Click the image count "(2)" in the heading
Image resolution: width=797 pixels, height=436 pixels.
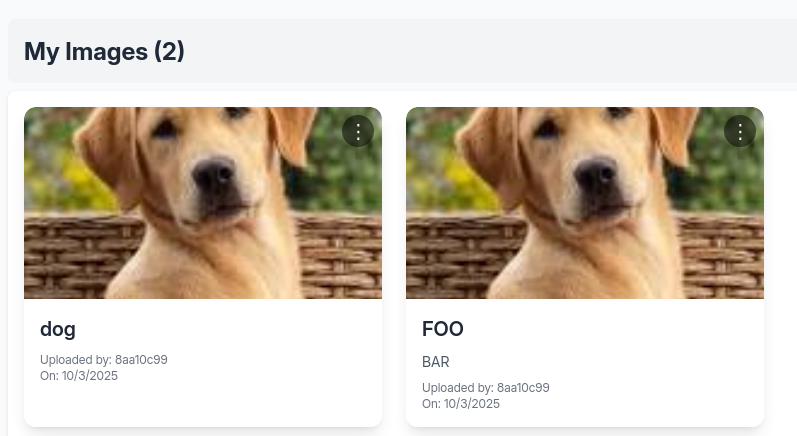point(169,52)
